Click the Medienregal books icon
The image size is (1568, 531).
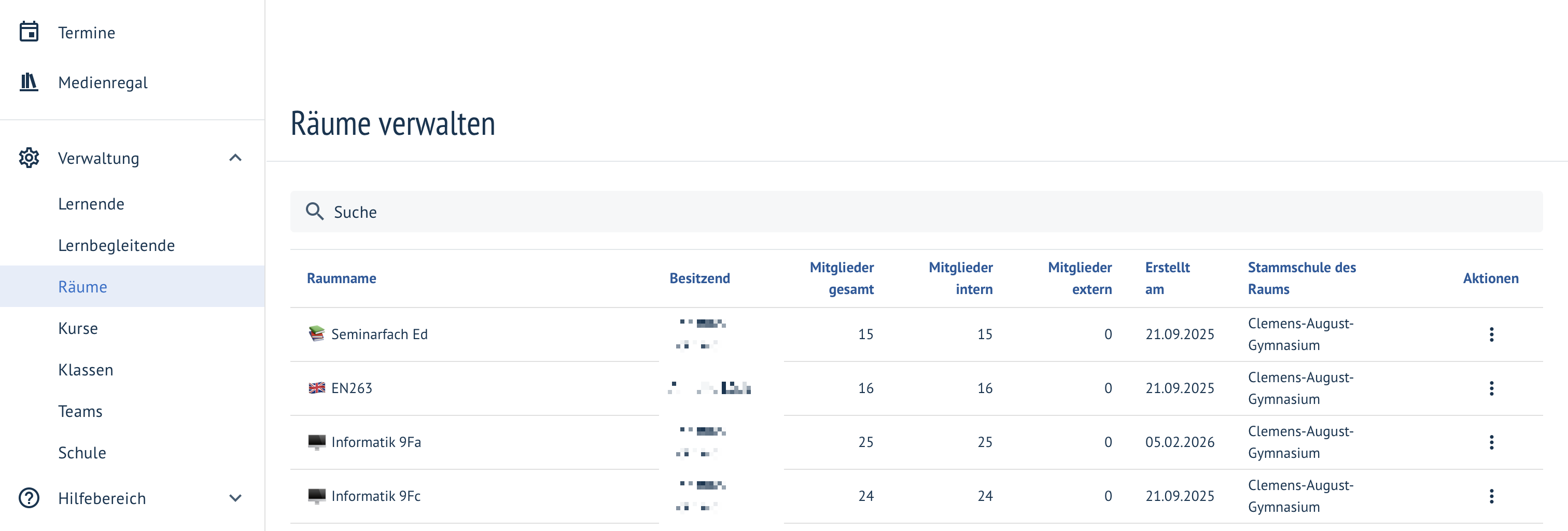(29, 82)
